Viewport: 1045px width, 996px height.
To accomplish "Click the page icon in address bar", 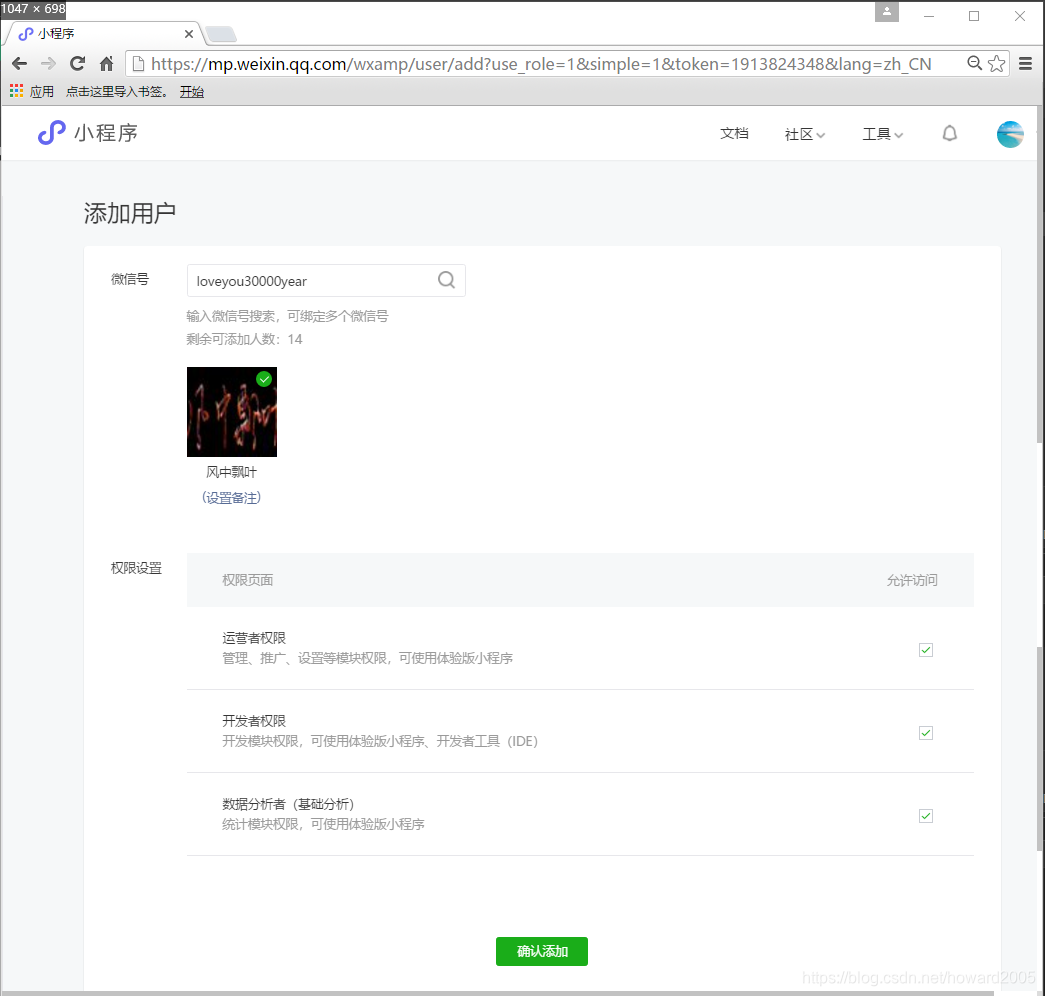I will [139, 64].
